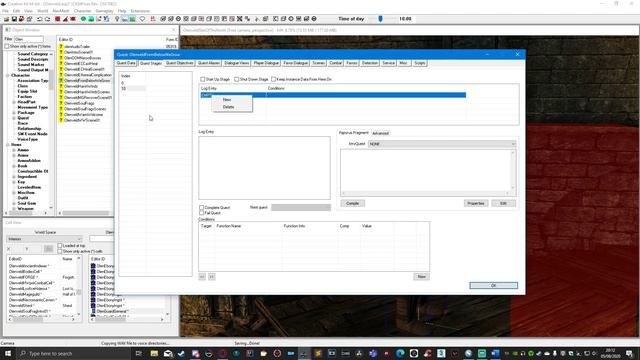Click the Object Window Filter text field
The image size is (640, 360).
point(29,39)
